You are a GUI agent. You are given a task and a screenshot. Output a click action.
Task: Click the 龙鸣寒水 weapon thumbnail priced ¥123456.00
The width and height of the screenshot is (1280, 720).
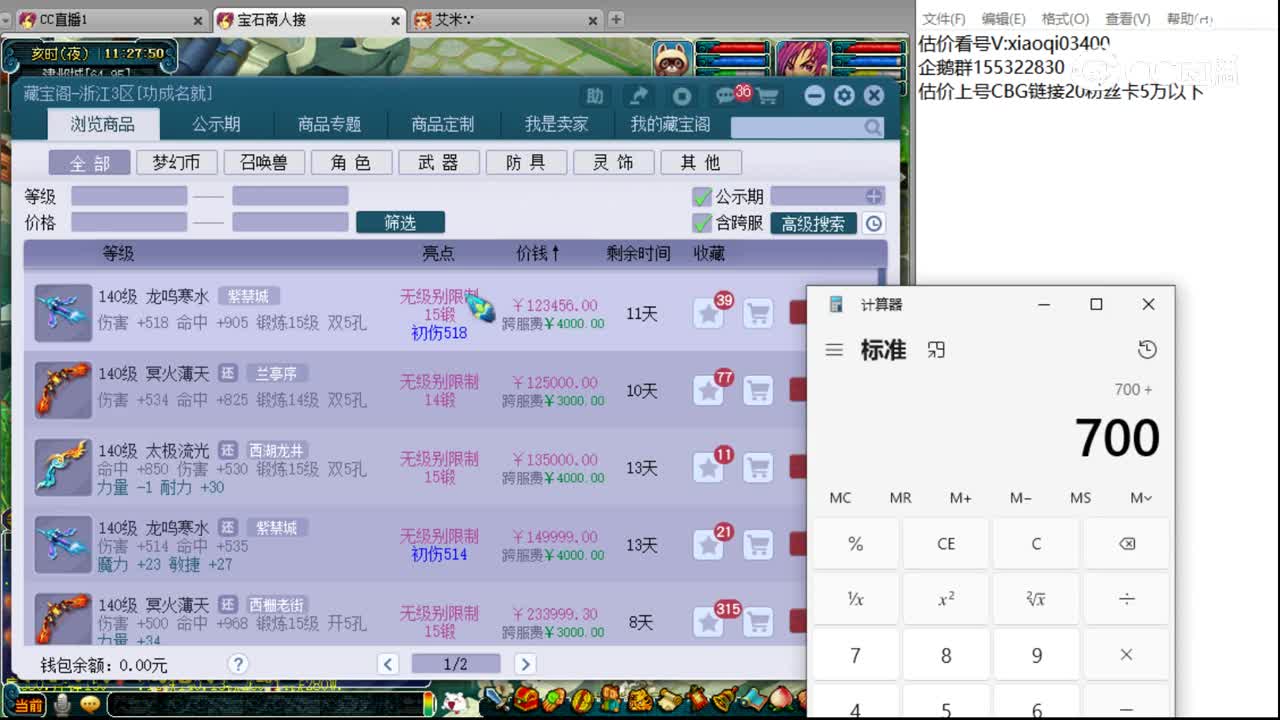(63, 313)
